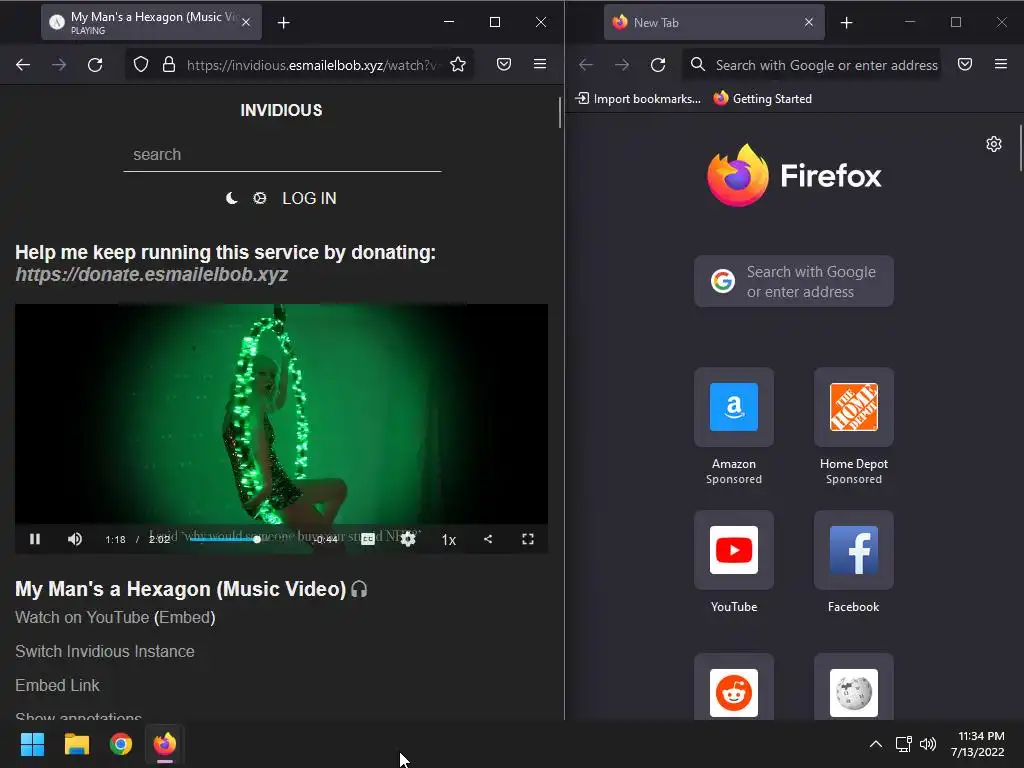Viewport: 1024px width, 768px height.
Task: Open New Tab personalize gear icon
Action: point(994,144)
